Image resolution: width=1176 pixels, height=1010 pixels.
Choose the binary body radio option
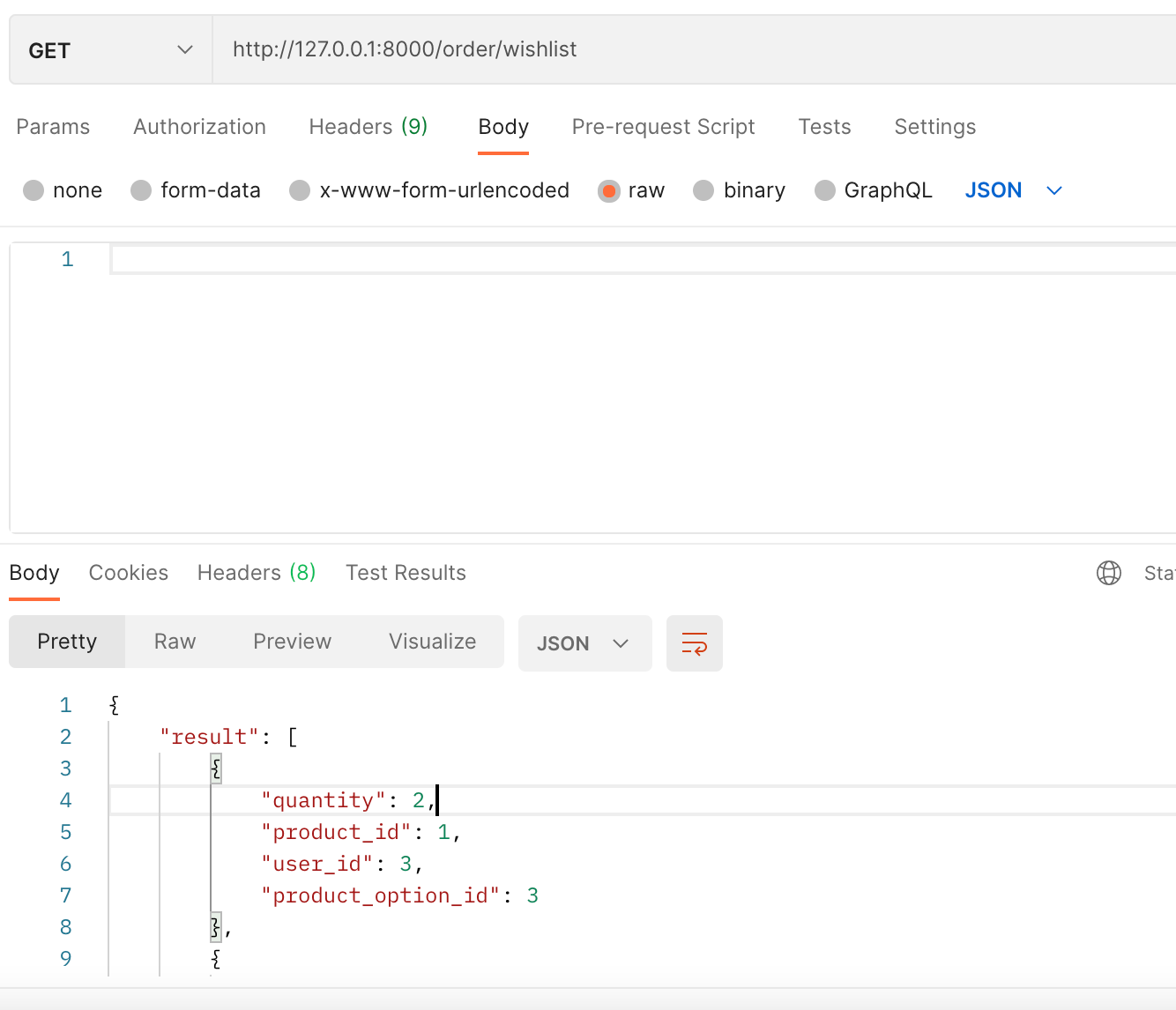(x=703, y=190)
